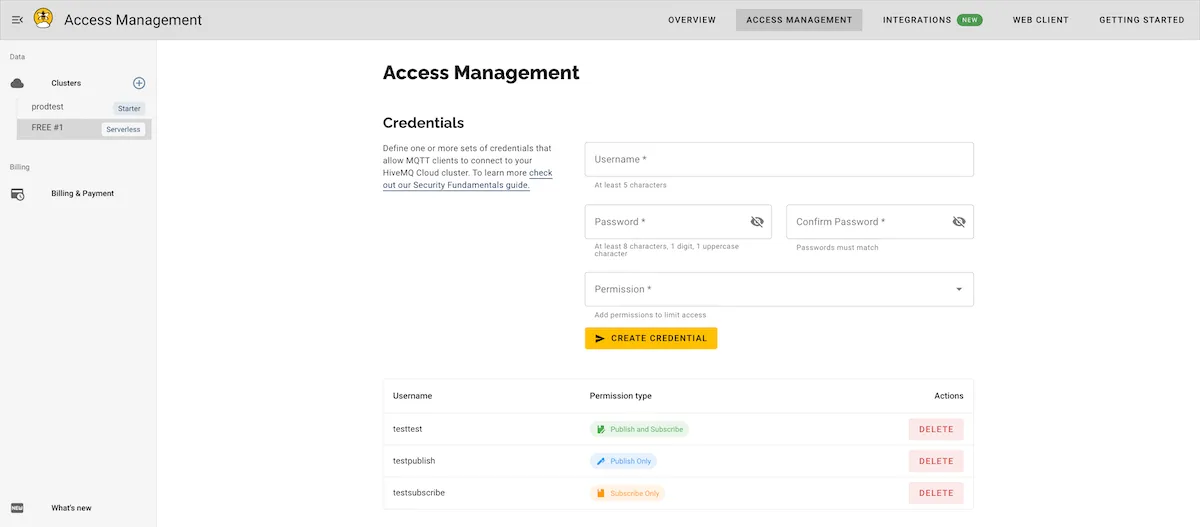Click the Username column header
Viewport: 1200px width, 527px height.
tap(412, 396)
